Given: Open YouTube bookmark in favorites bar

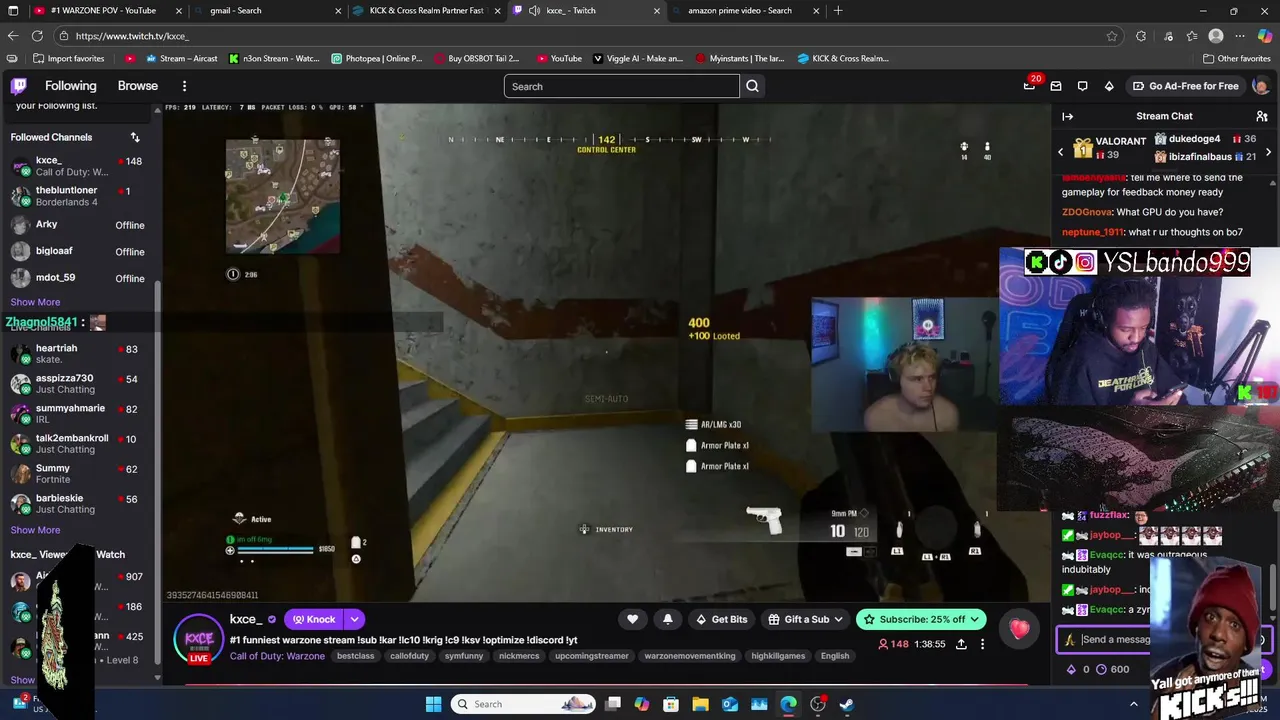Looking at the screenshot, I should (x=559, y=58).
